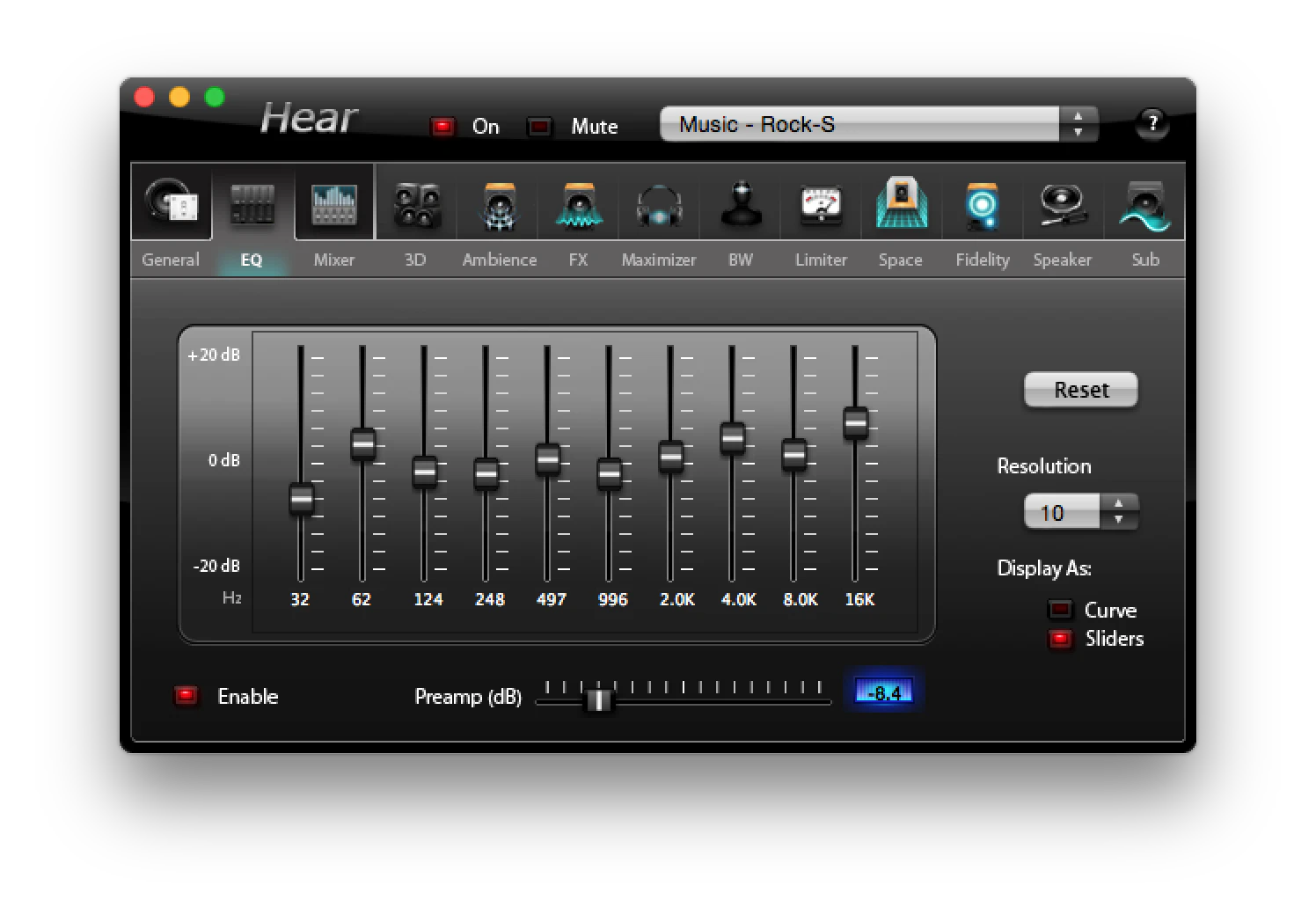
Task: Click the Resolution label
Action: pyautogui.click(x=1044, y=466)
